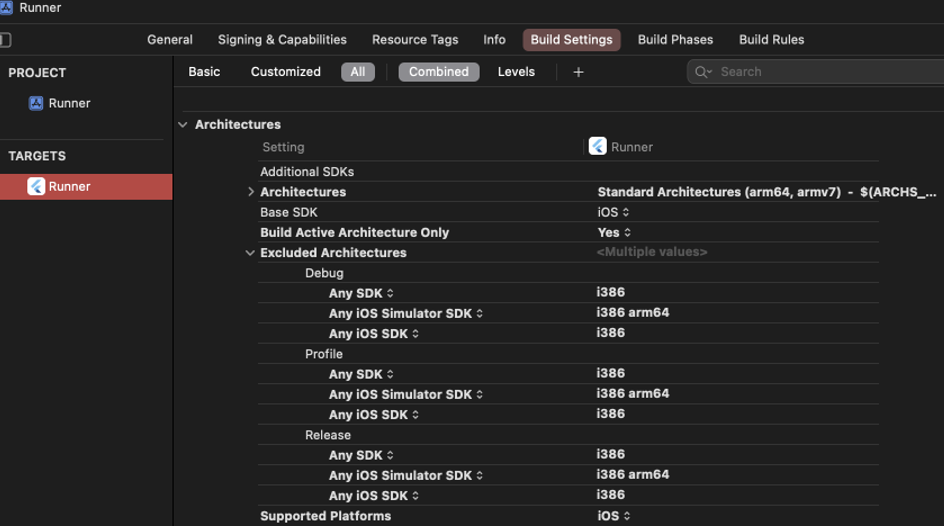Open Debug Any iOS SDK dropdown
Screen dimensions: 944x526
click(x=373, y=333)
